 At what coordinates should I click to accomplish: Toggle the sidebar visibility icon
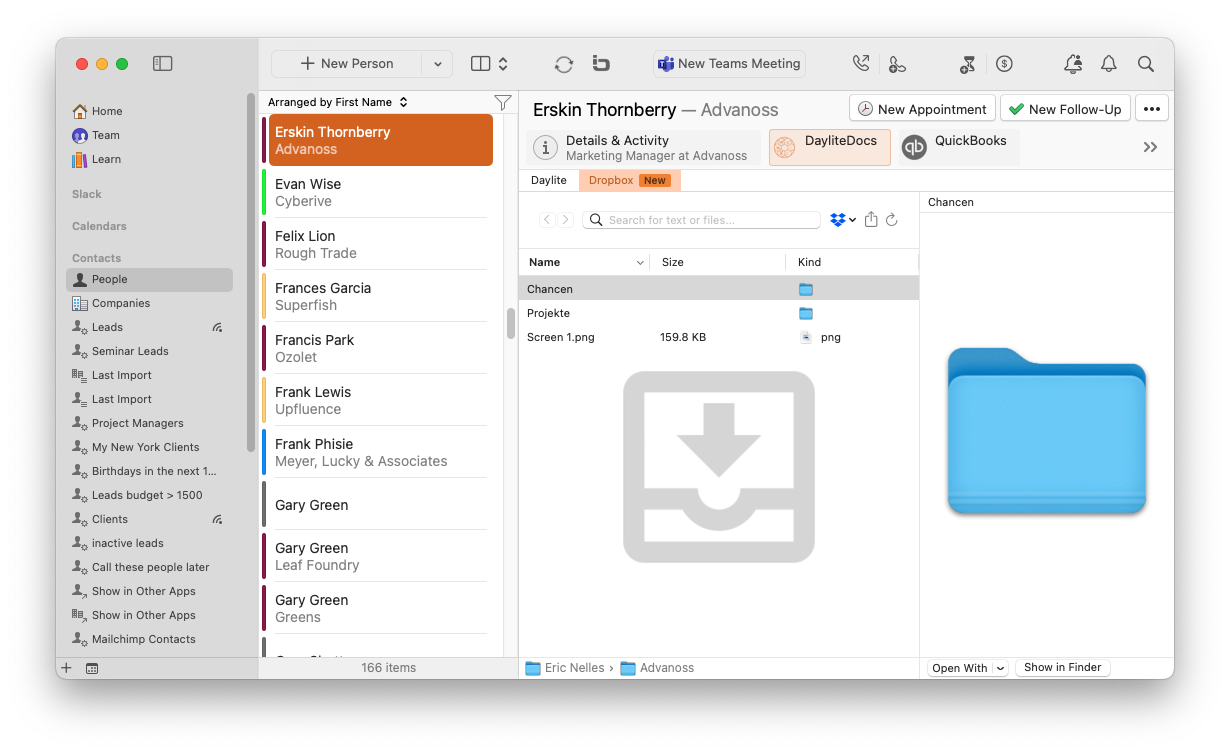(x=162, y=64)
